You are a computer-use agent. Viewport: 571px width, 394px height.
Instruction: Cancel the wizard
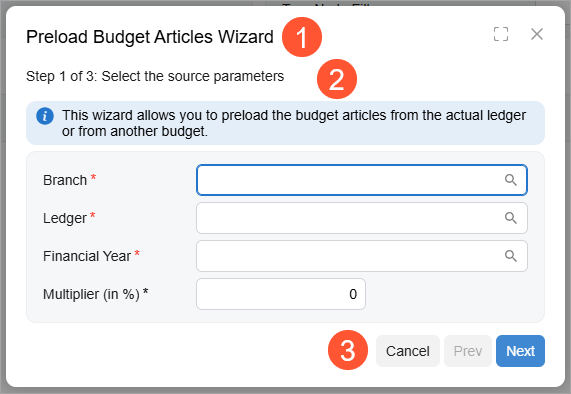point(407,351)
